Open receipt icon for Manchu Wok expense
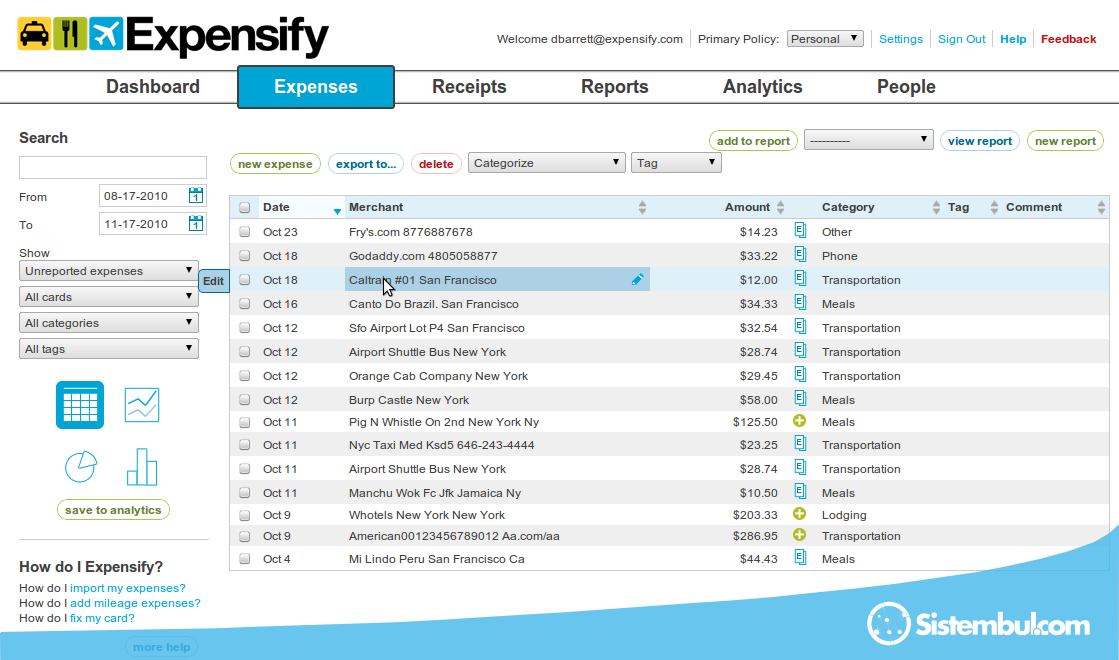1119x660 pixels. point(800,491)
